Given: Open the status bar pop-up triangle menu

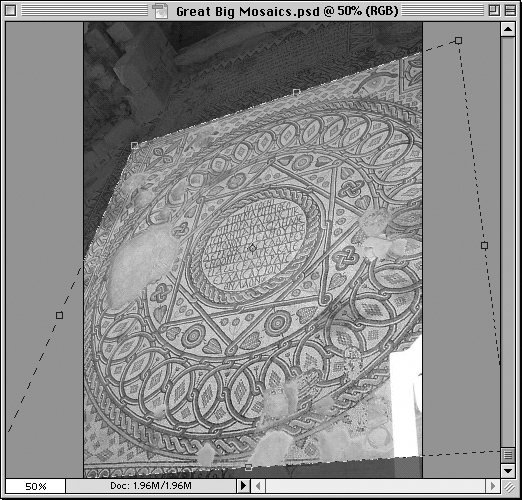Looking at the screenshot, I should 243,486.
